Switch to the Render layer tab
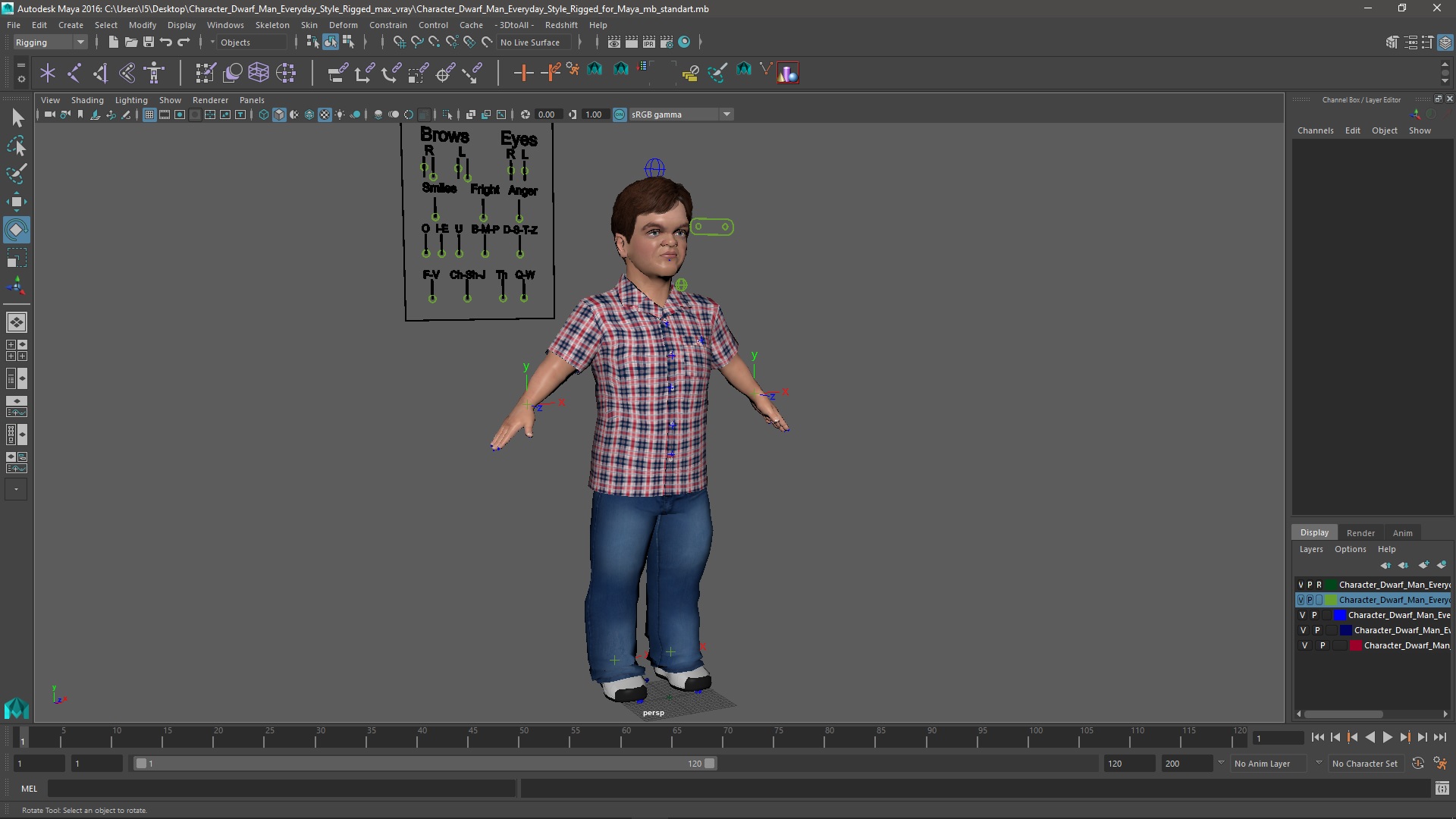1456x819 pixels. [x=1360, y=533]
